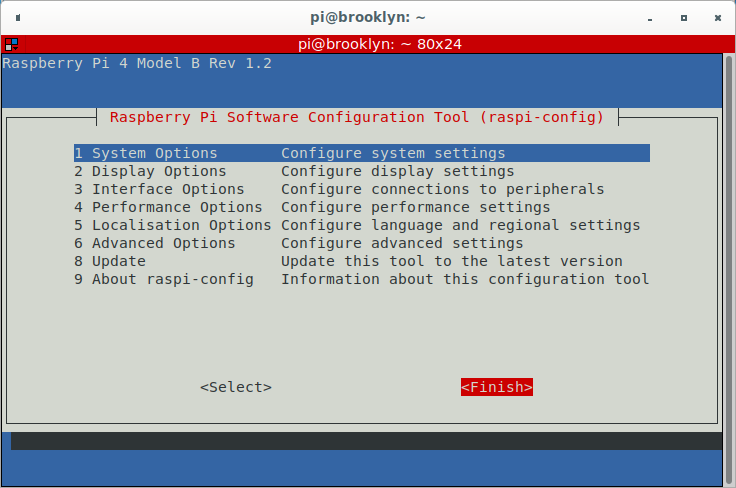Open the window menu icon at title bar left
This screenshot has height=488, width=736.
(x=18, y=18)
